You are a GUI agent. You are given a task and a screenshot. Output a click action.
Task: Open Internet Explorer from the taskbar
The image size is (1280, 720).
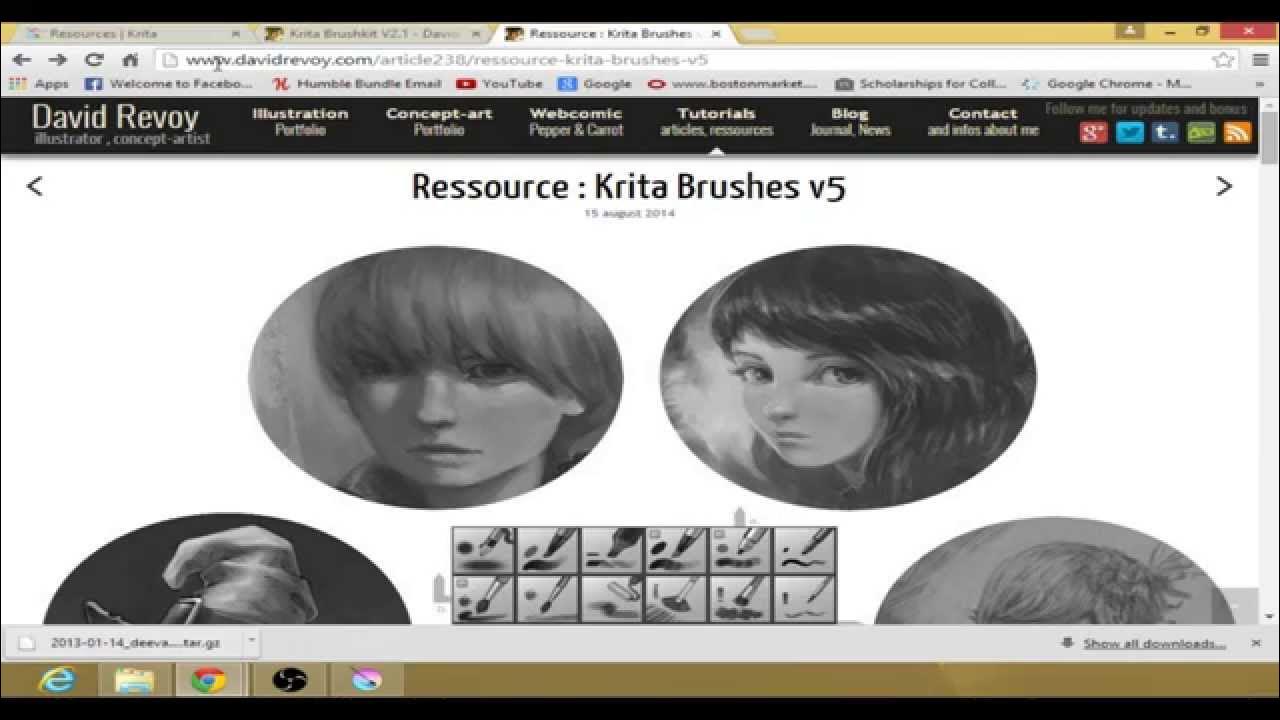(57, 680)
